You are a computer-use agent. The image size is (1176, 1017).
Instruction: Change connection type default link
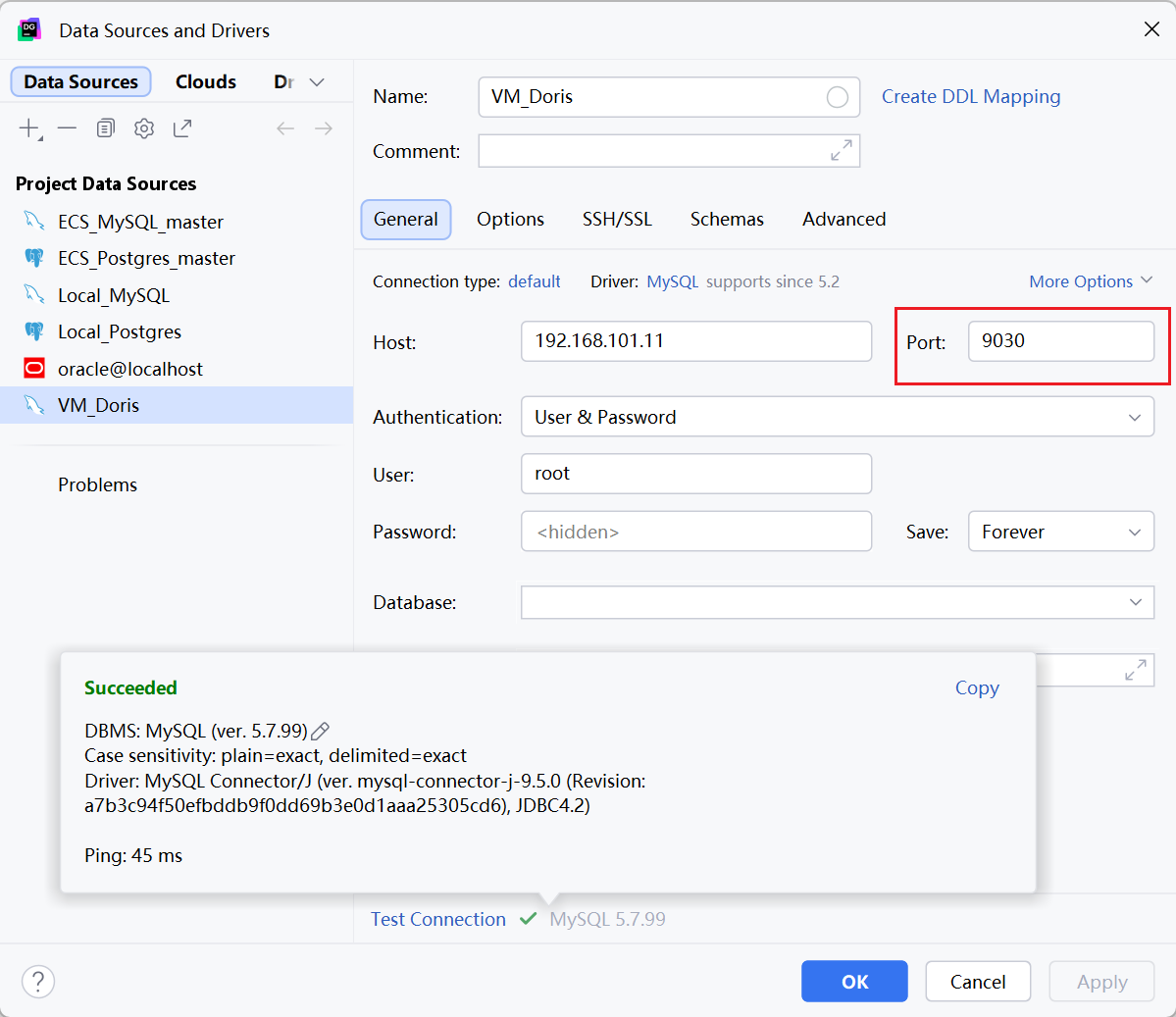coord(534,281)
